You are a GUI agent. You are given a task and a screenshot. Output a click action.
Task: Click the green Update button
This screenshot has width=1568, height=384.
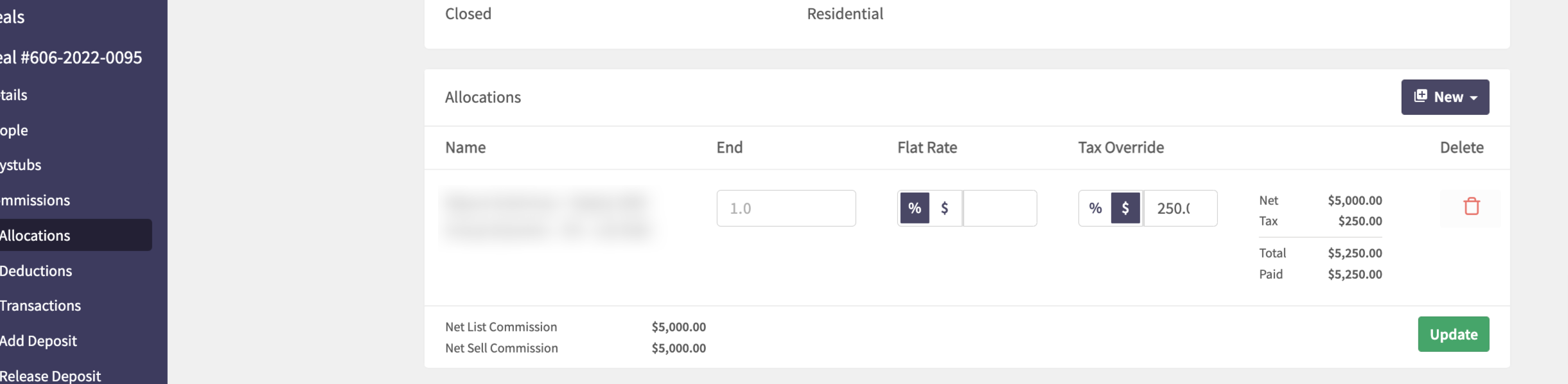click(1454, 334)
